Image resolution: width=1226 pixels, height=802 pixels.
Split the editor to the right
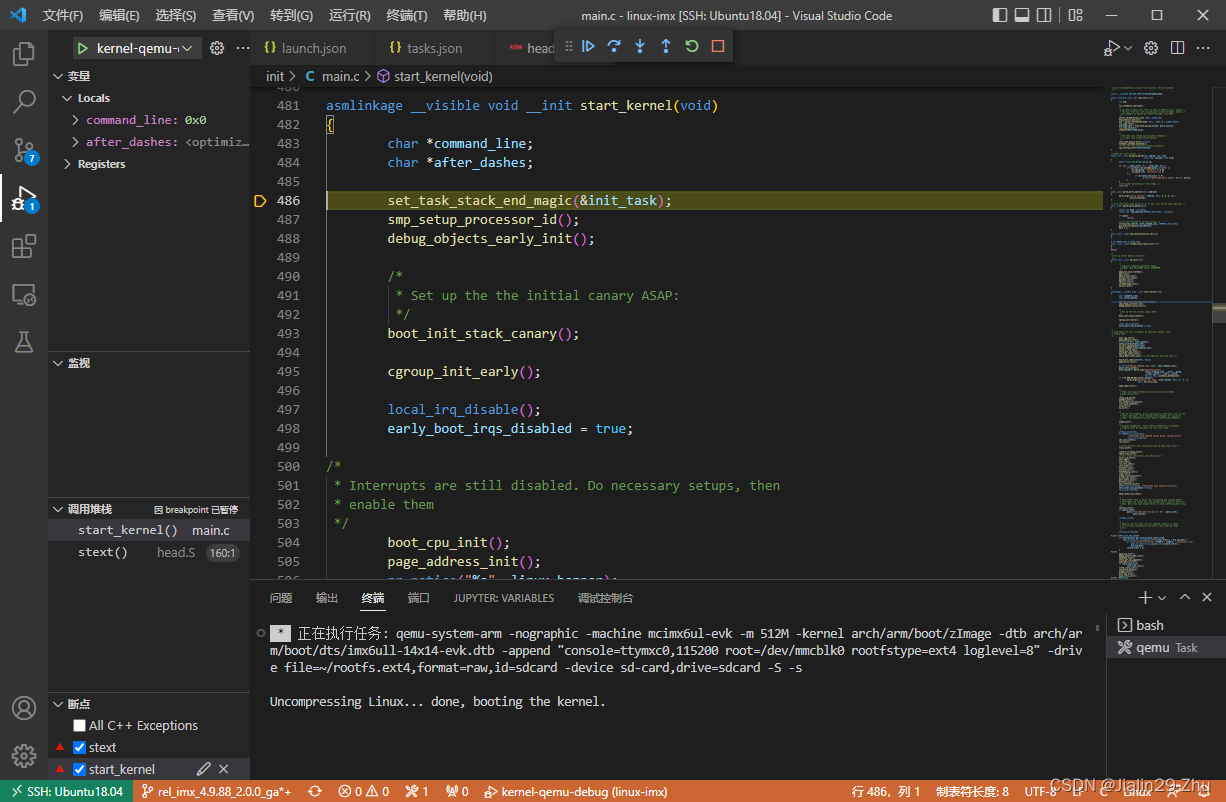point(1178,48)
